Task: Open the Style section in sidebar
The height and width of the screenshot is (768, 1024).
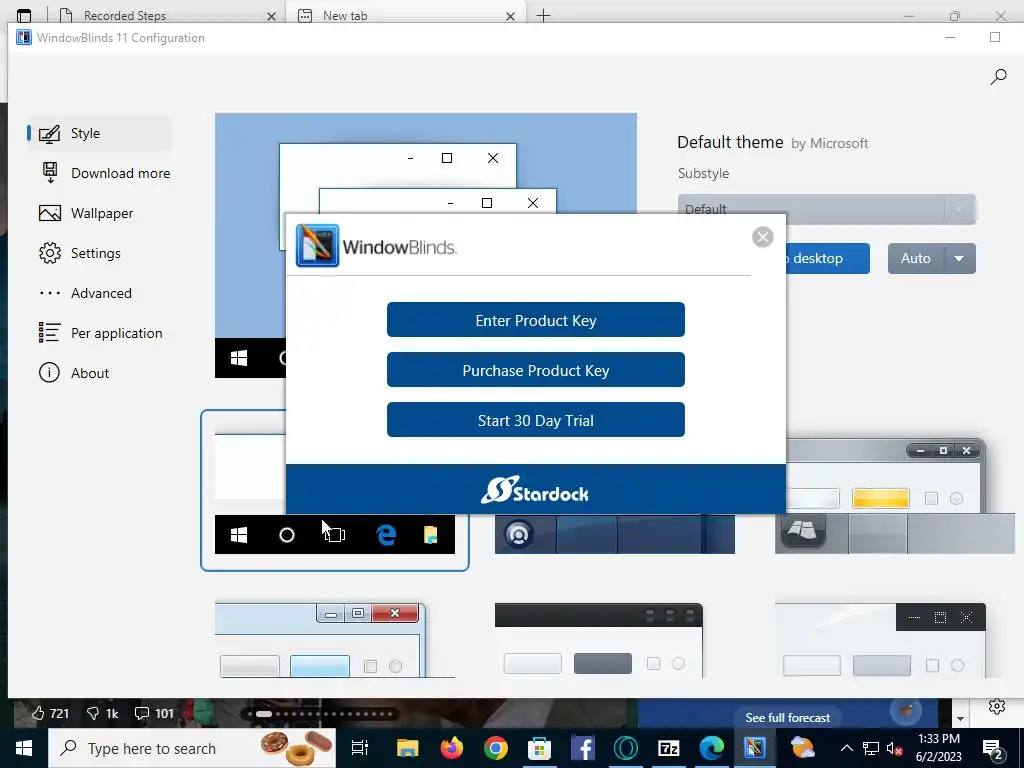Action: (99, 133)
